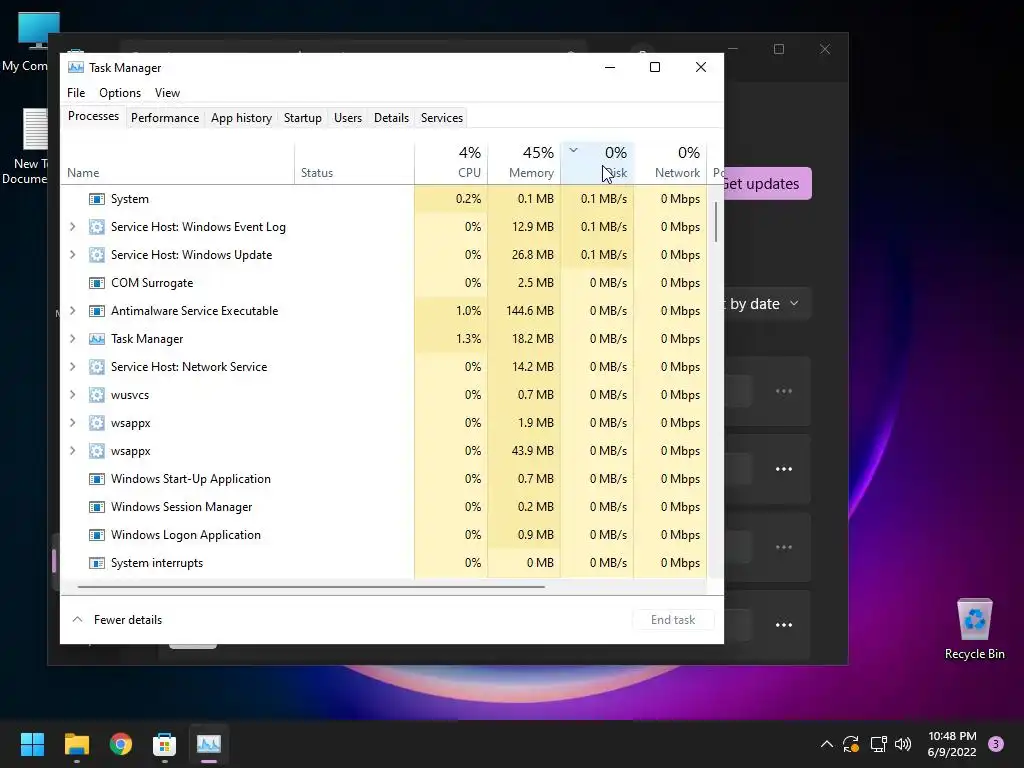Switch to the App history tab
Viewport: 1024px width, 768px height.
click(x=241, y=118)
